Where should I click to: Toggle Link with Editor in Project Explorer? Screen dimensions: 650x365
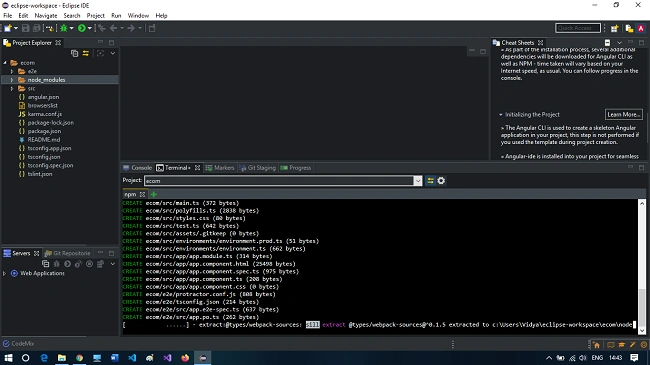tap(86, 53)
